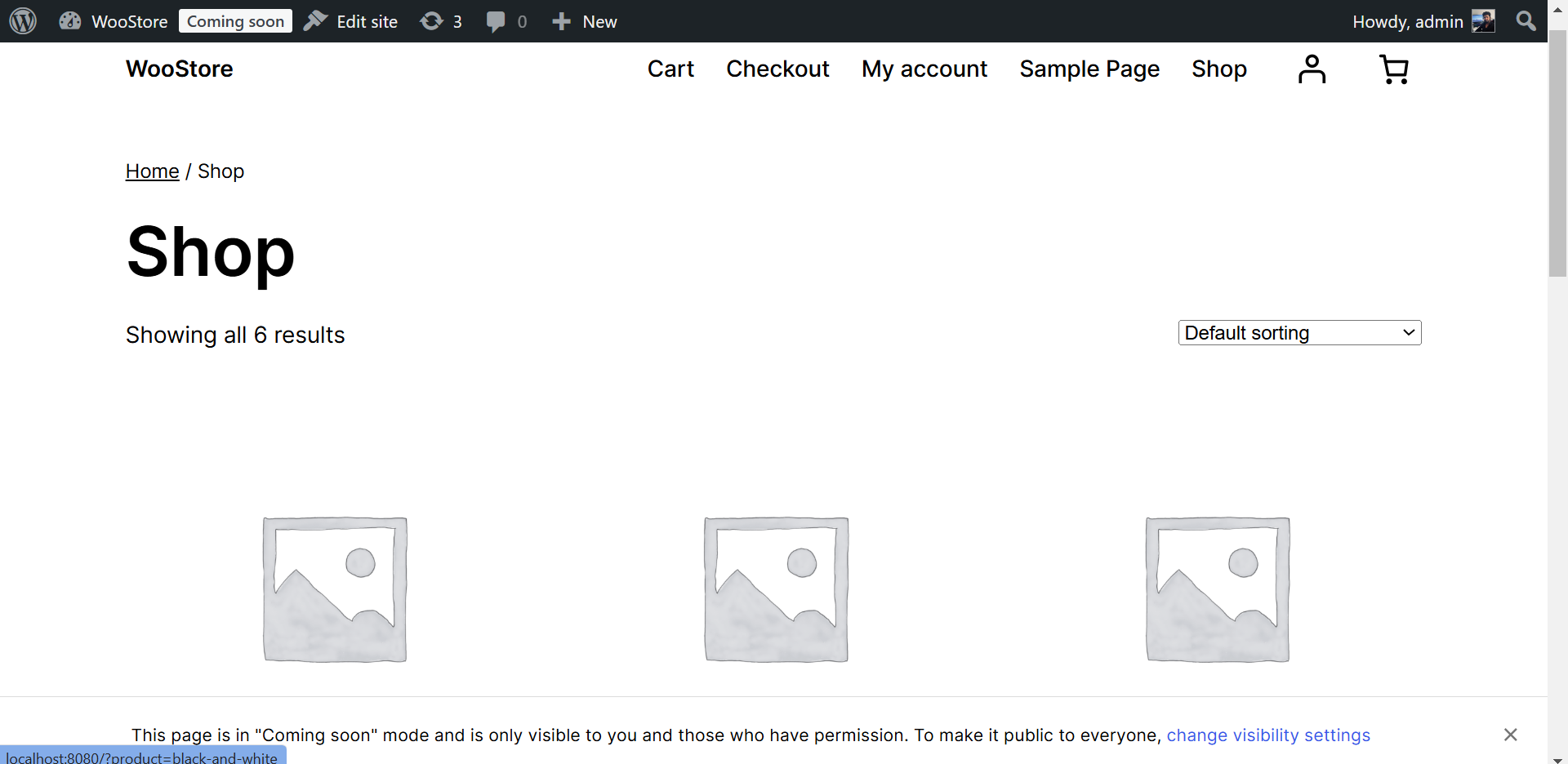Go to the Cart menu item
This screenshot has width=1568, height=764.
[x=670, y=69]
